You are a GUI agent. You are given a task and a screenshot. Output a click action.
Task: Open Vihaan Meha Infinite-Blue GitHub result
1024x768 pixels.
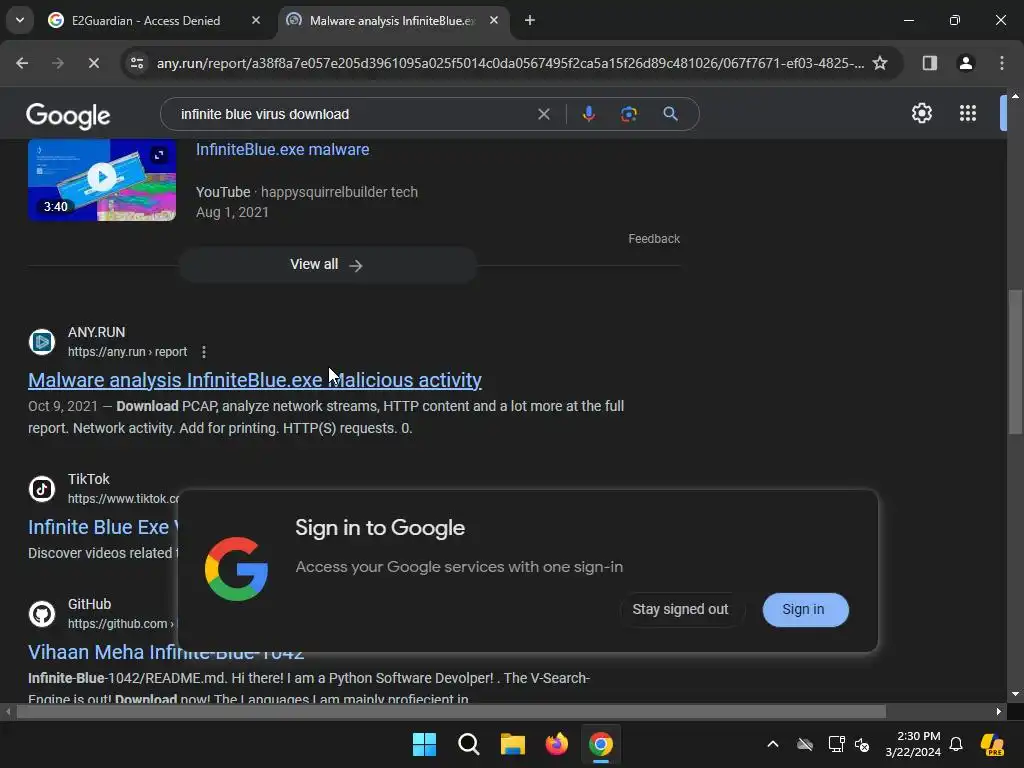[x=166, y=652]
